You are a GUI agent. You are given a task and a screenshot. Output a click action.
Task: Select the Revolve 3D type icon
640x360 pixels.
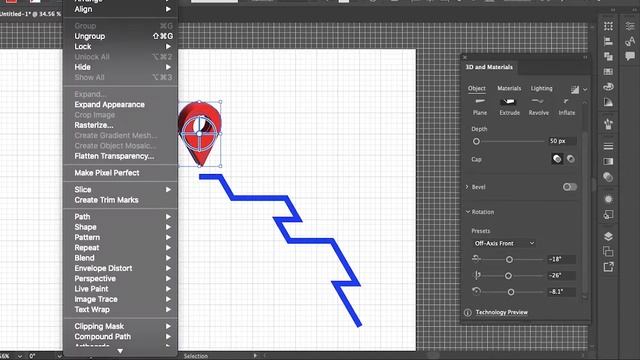point(538,101)
